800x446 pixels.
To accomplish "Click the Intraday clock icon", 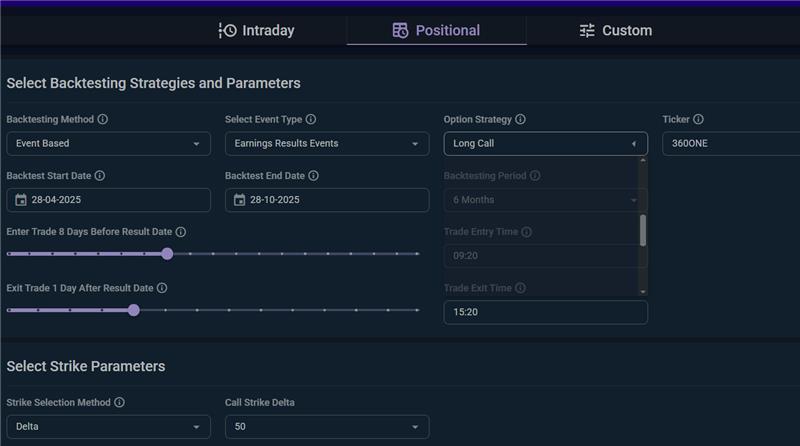I will click(228, 31).
